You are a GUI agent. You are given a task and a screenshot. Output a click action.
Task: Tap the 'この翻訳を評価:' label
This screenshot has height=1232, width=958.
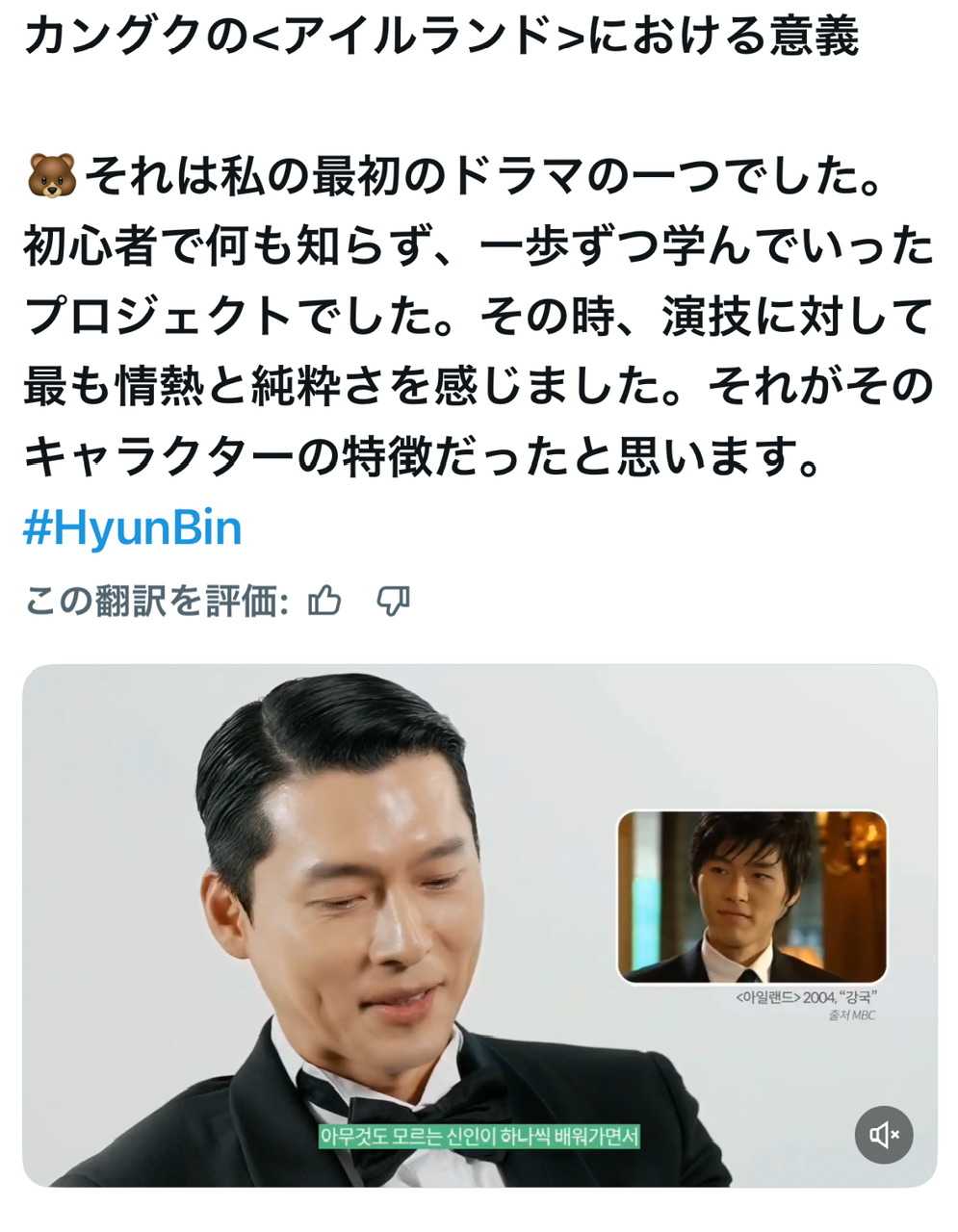pos(157,602)
